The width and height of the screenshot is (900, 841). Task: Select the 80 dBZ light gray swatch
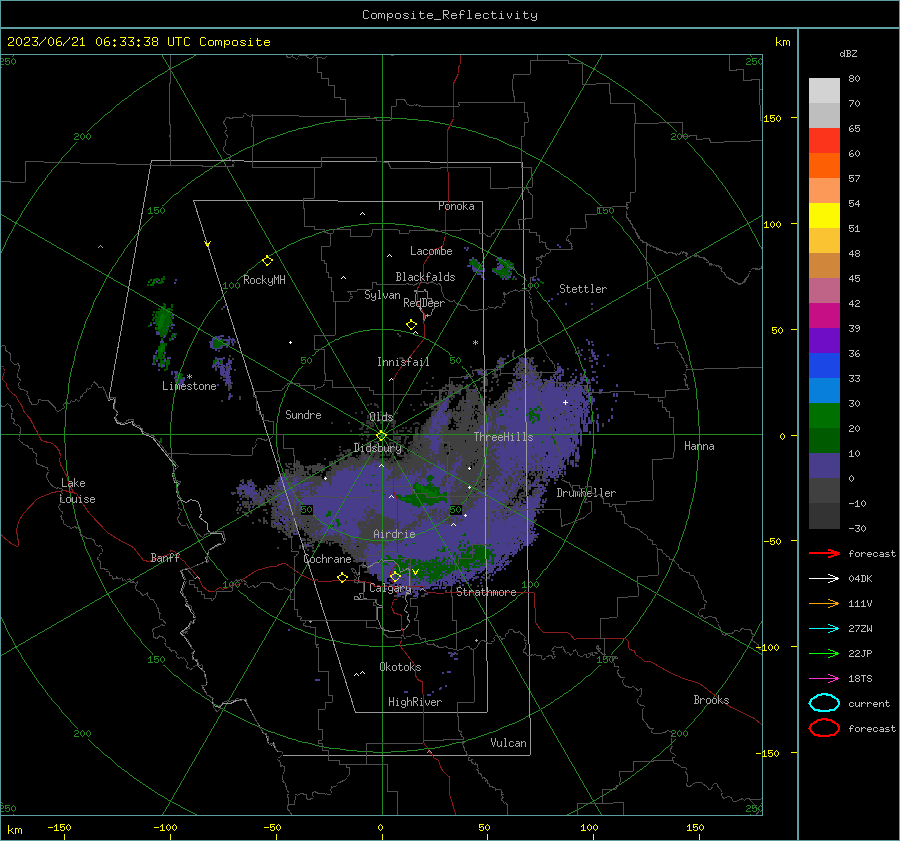(824, 90)
